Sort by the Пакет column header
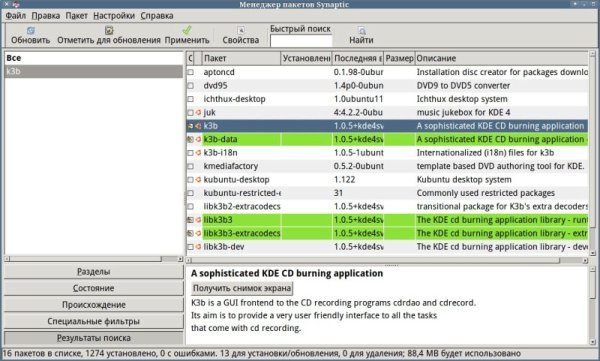The image size is (600, 361). pos(241,58)
